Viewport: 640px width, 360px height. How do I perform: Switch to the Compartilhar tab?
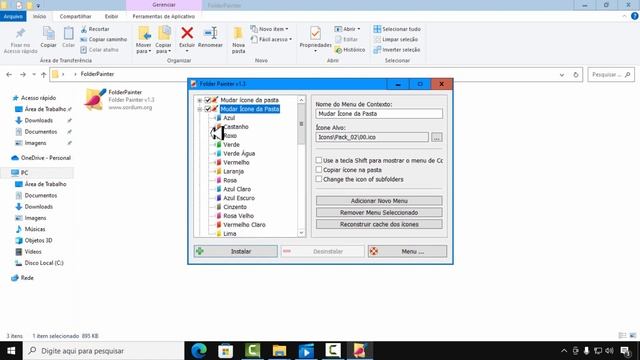tap(76, 16)
